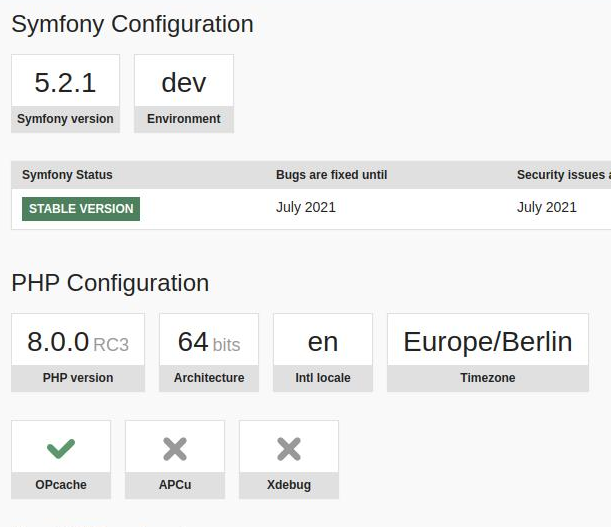Click the Bugs are fixed until header
Screen dimensions: 611x527
[332, 175]
